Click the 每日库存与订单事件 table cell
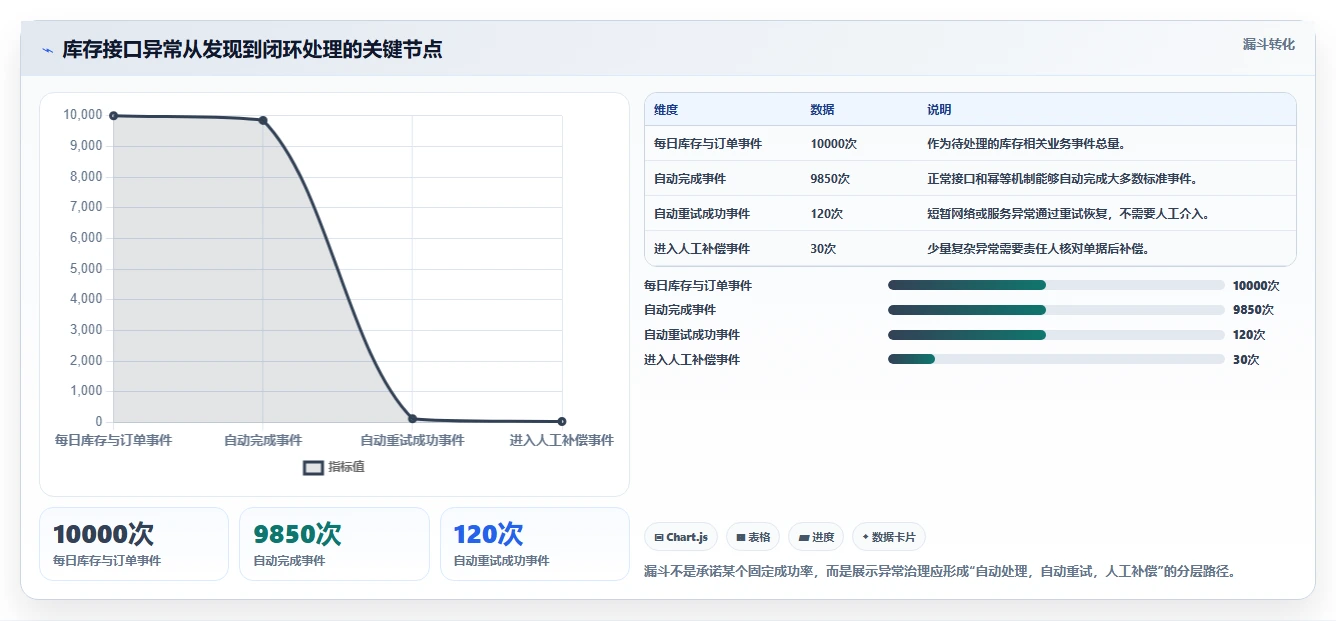 (708, 144)
